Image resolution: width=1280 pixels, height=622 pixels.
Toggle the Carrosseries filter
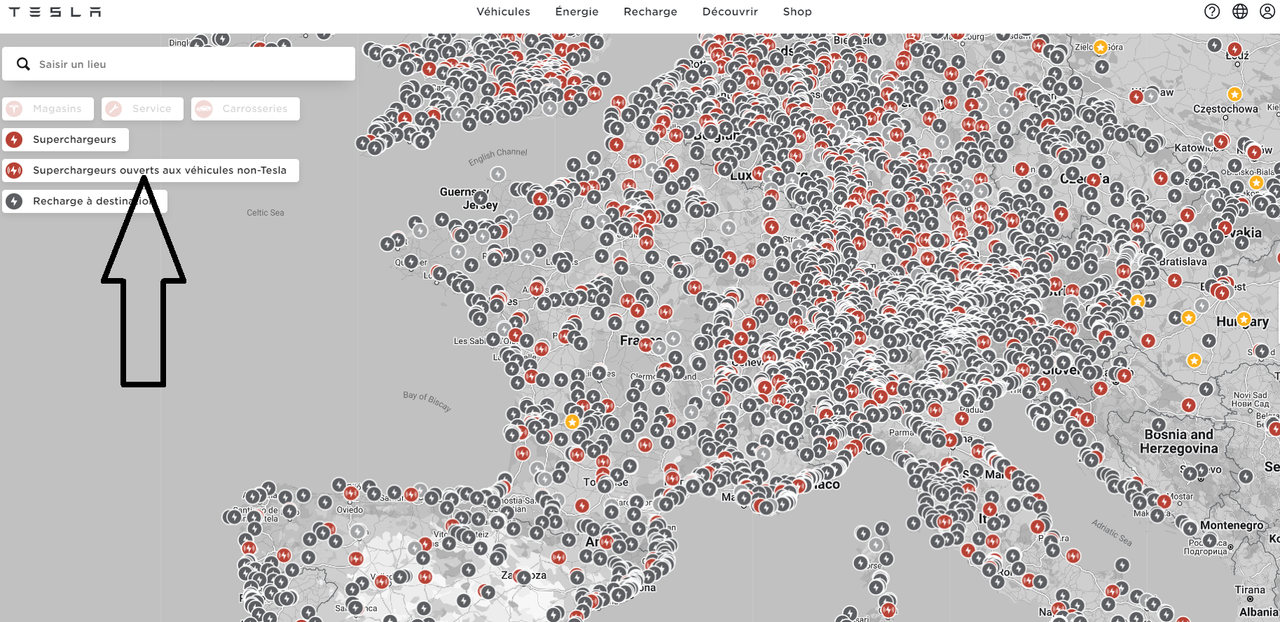pyautogui.click(x=245, y=108)
